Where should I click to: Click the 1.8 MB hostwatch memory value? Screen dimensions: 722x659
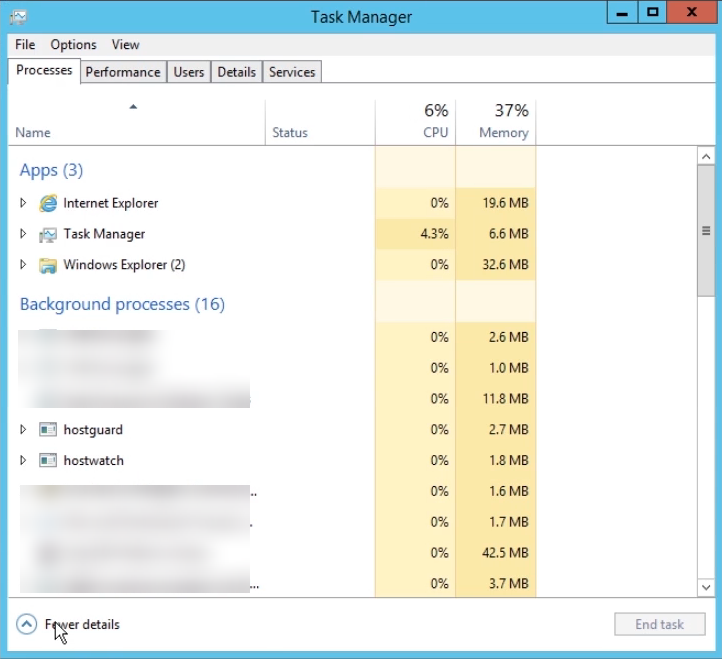point(509,461)
